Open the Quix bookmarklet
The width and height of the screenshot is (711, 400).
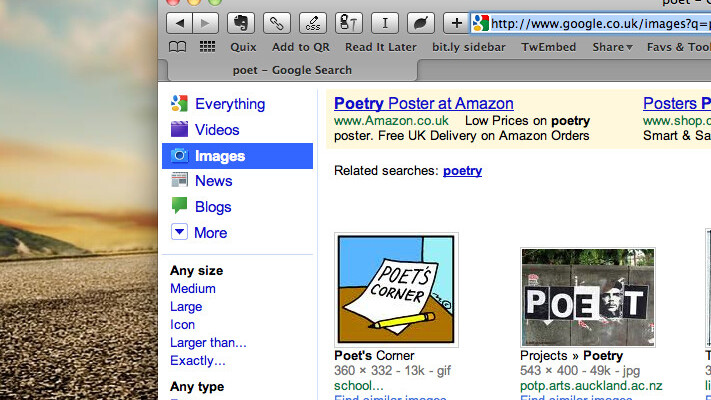click(243, 47)
